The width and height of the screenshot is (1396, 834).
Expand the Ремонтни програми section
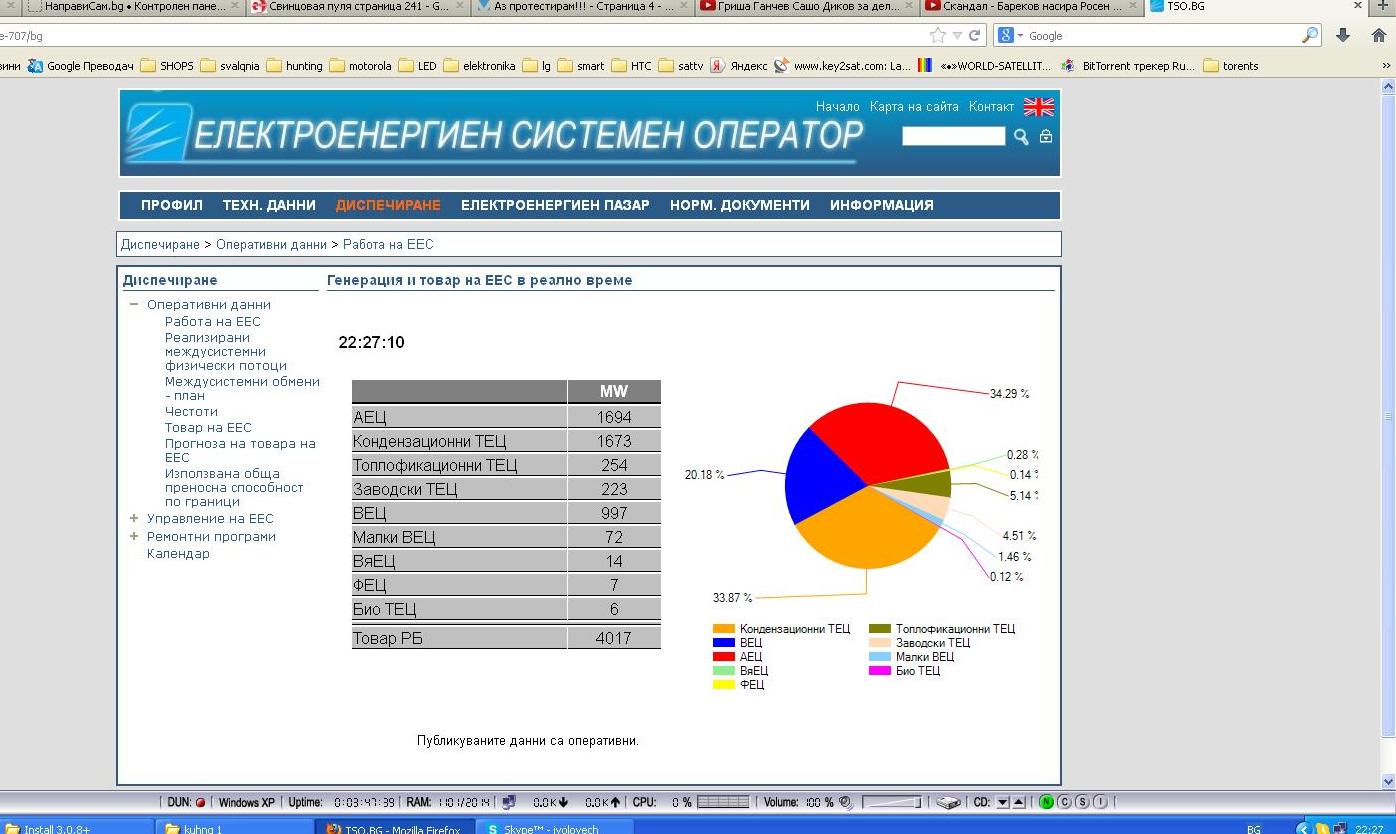point(134,537)
